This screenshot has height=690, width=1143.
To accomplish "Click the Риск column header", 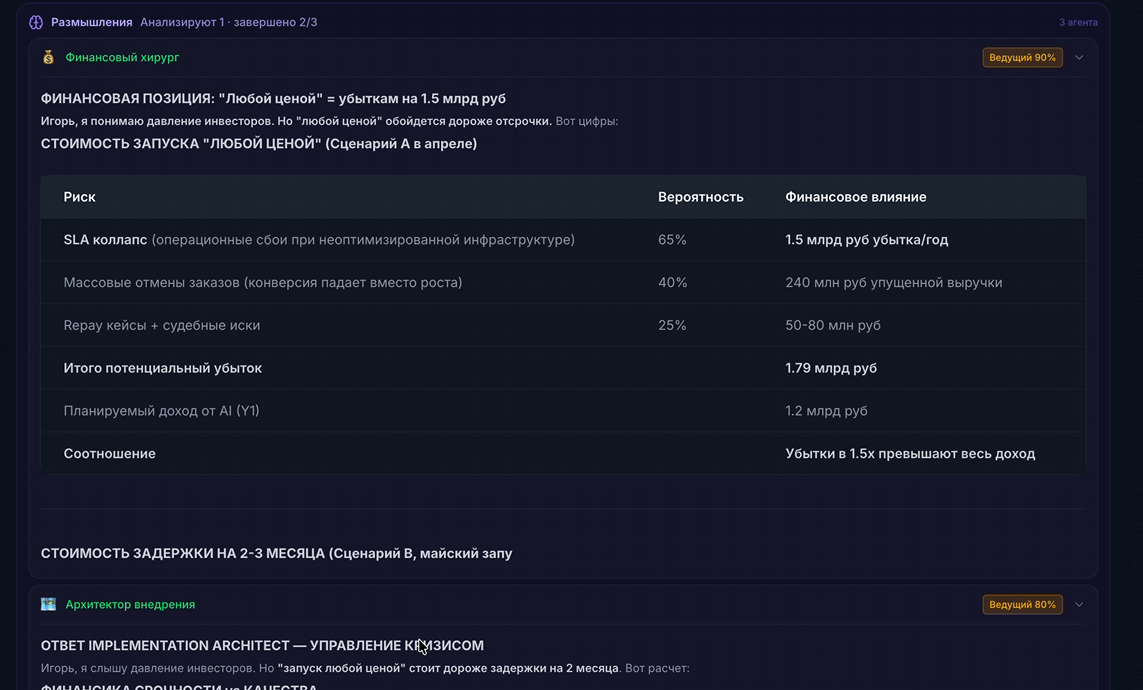I will pos(80,197).
